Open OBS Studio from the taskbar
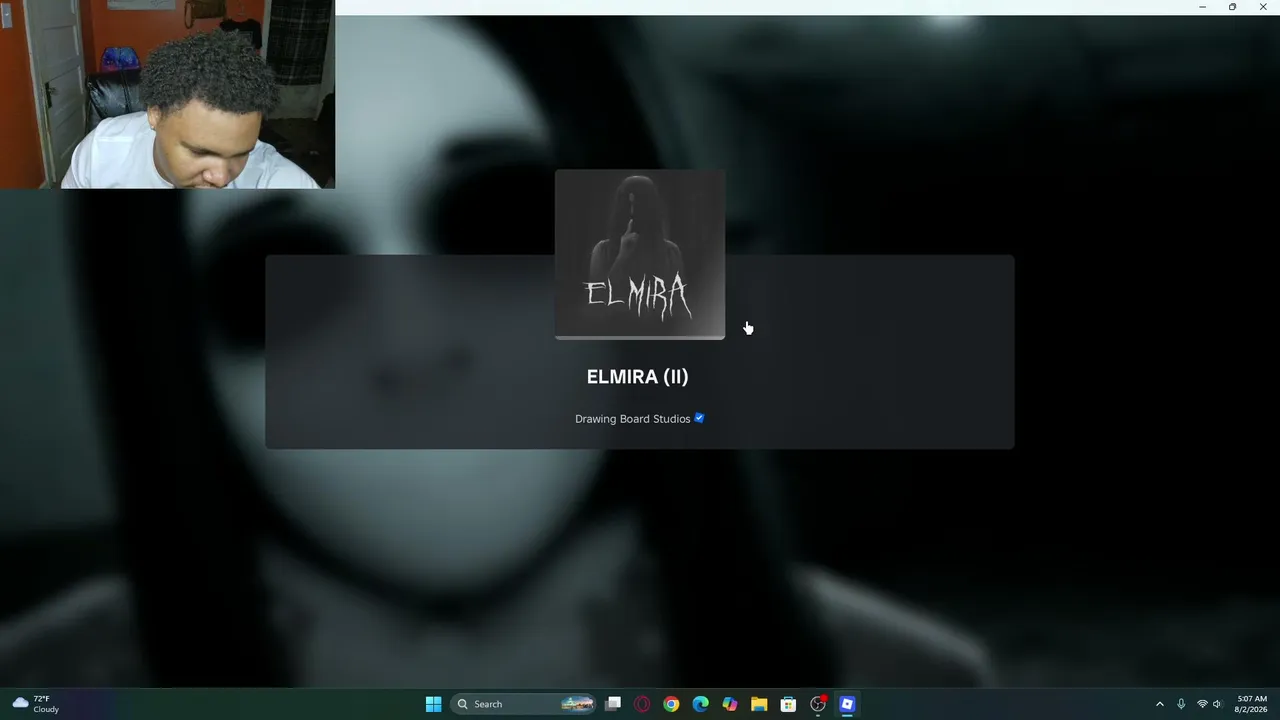 pos(818,704)
